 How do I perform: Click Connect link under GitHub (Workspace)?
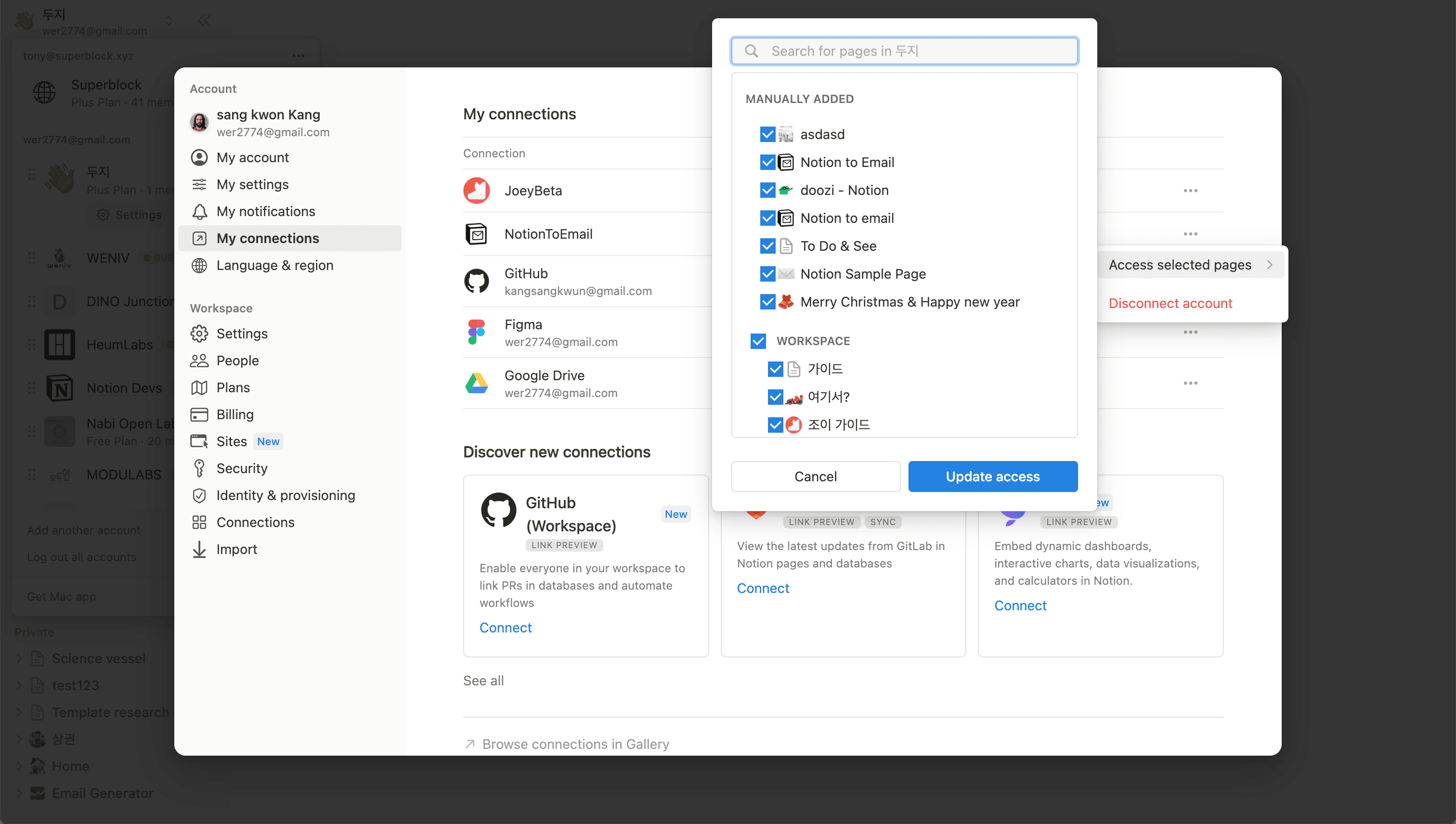coord(505,628)
